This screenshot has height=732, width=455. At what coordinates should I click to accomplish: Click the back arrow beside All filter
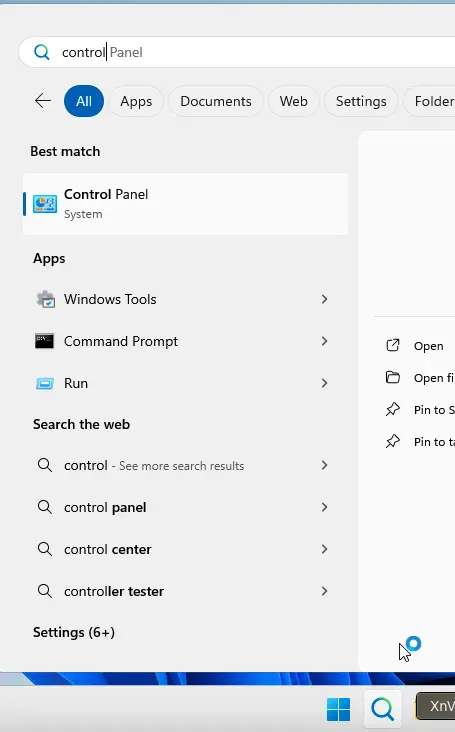(x=43, y=101)
